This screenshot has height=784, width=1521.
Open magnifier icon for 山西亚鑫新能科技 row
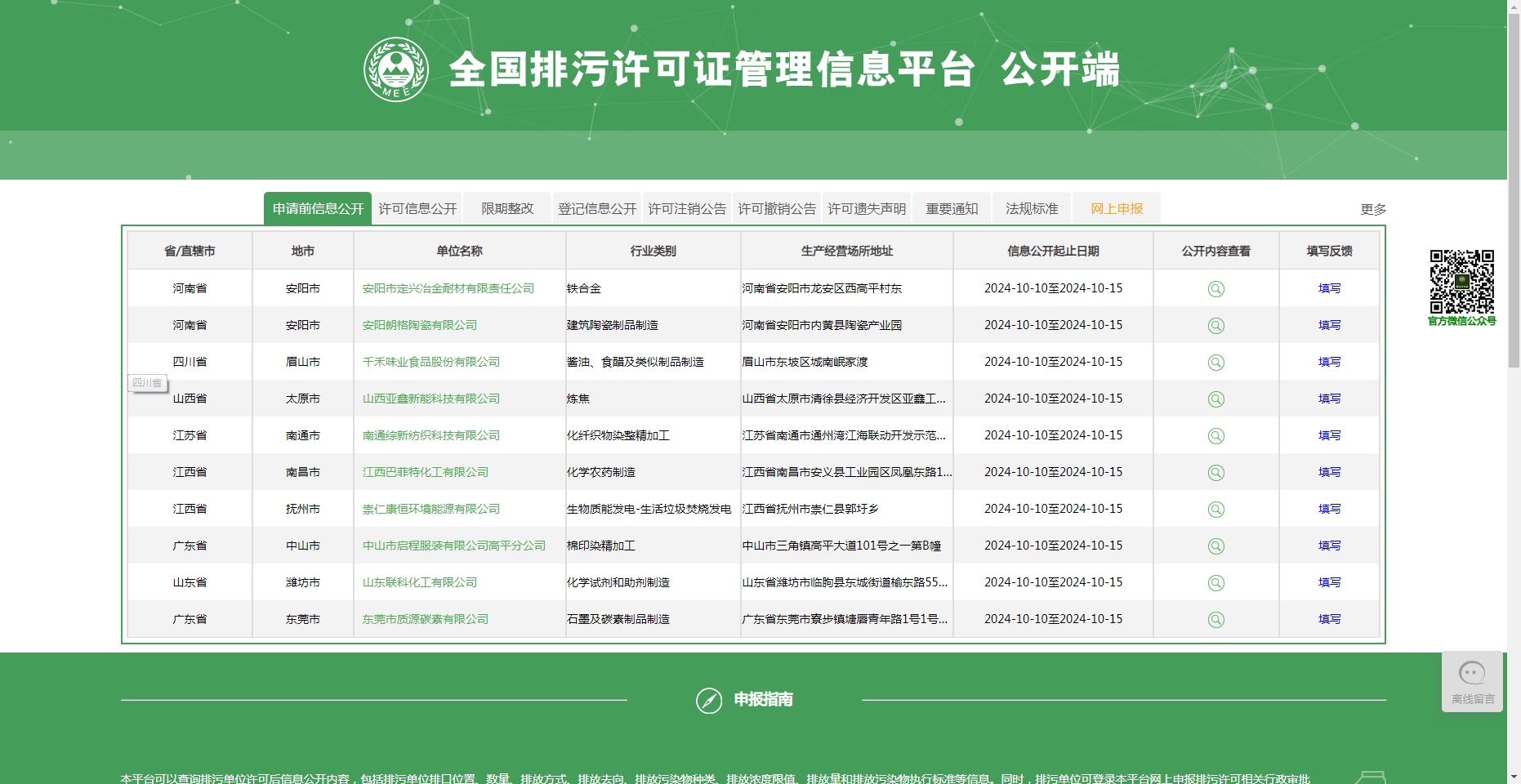coord(1216,399)
